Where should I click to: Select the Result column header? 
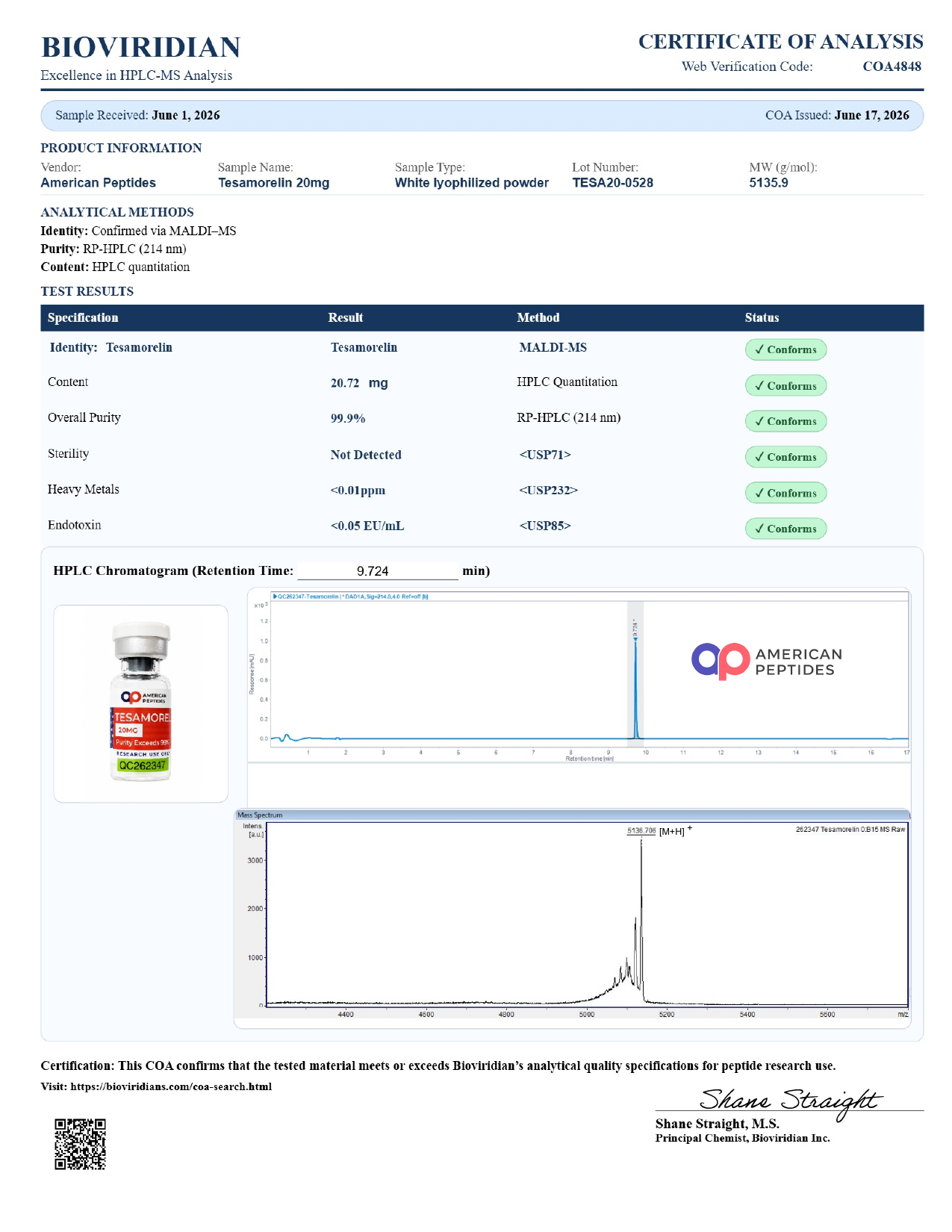pyautogui.click(x=346, y=317)
